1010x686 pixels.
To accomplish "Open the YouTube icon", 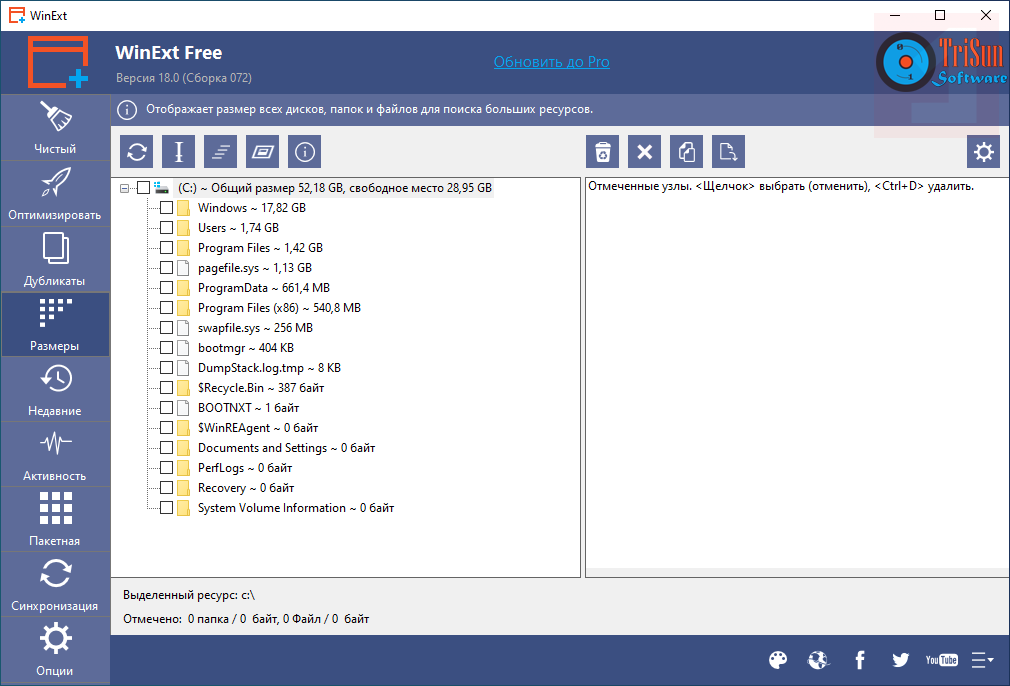I will [x=942, y=660].
